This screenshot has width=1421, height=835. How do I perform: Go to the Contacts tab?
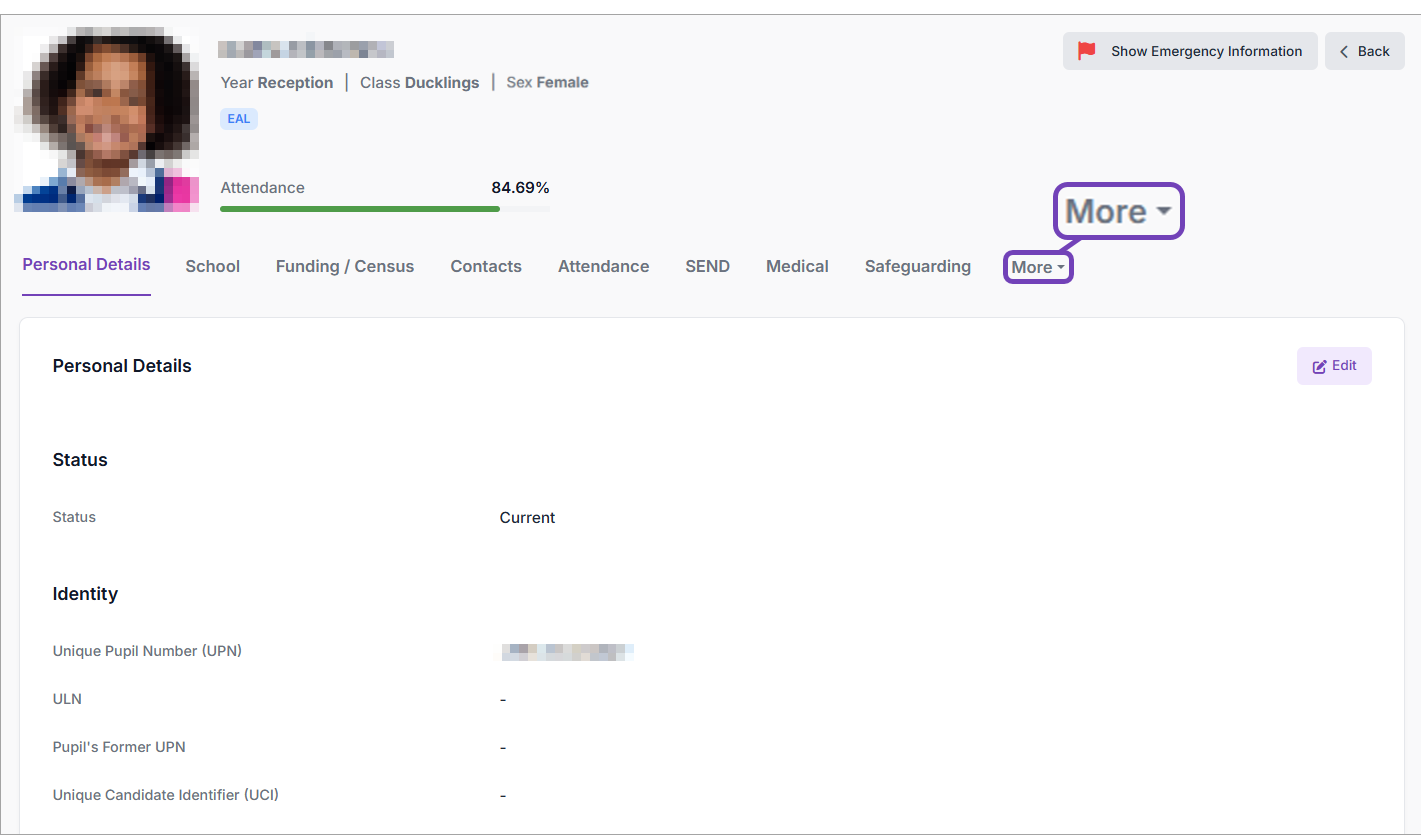[x=486, y=267]
